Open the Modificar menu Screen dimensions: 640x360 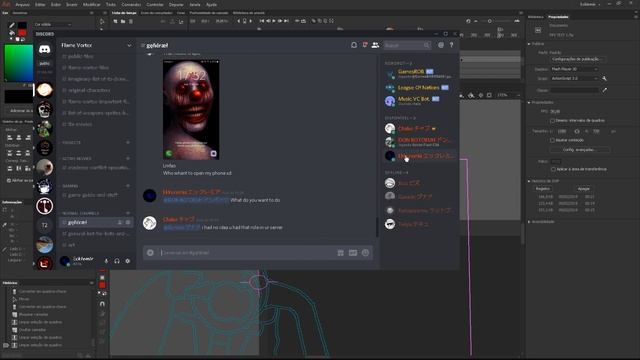tap(91, 4)
